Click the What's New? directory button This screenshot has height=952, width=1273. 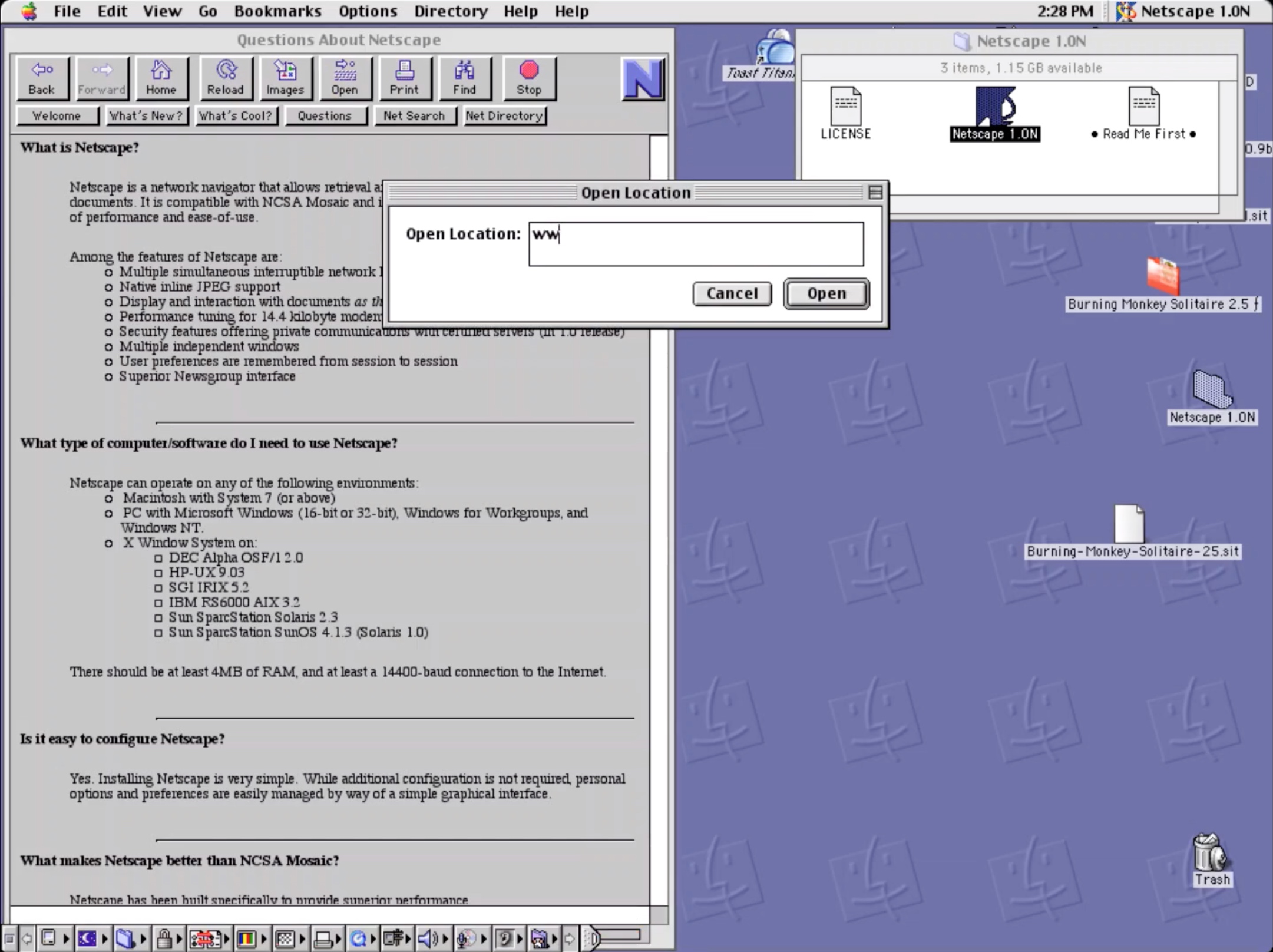pyautogui.click(x=146, y=115)
